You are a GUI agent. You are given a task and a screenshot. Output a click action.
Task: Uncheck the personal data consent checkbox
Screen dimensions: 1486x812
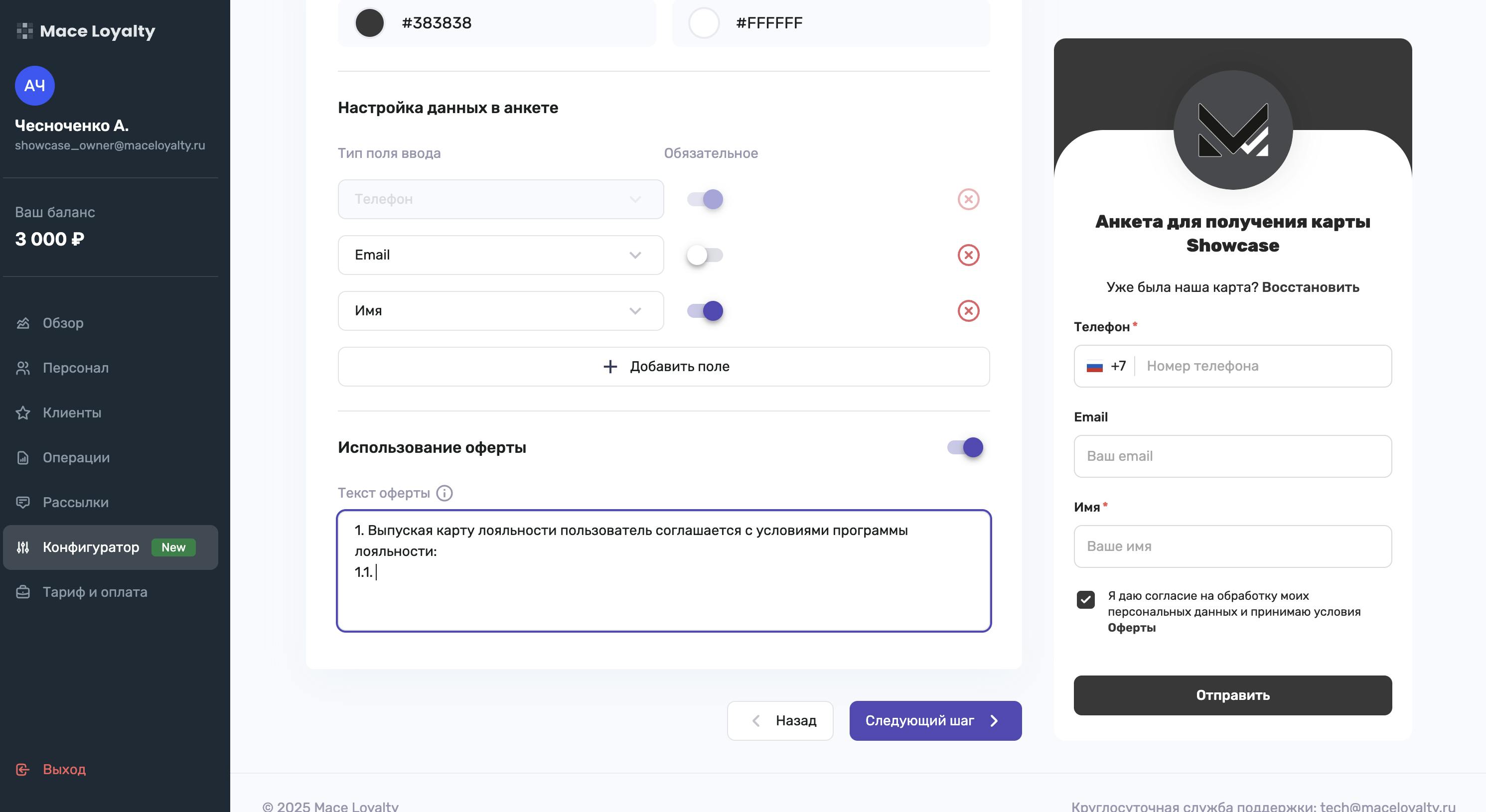click(x=1085, y=600)
